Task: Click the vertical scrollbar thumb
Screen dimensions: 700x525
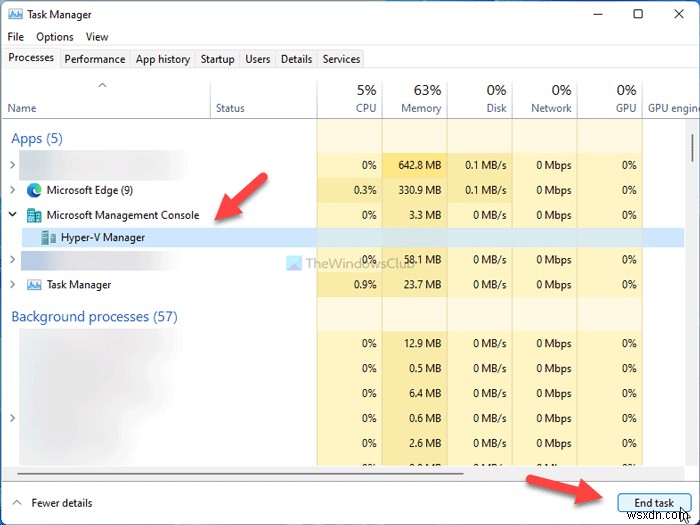Action: 692,148
